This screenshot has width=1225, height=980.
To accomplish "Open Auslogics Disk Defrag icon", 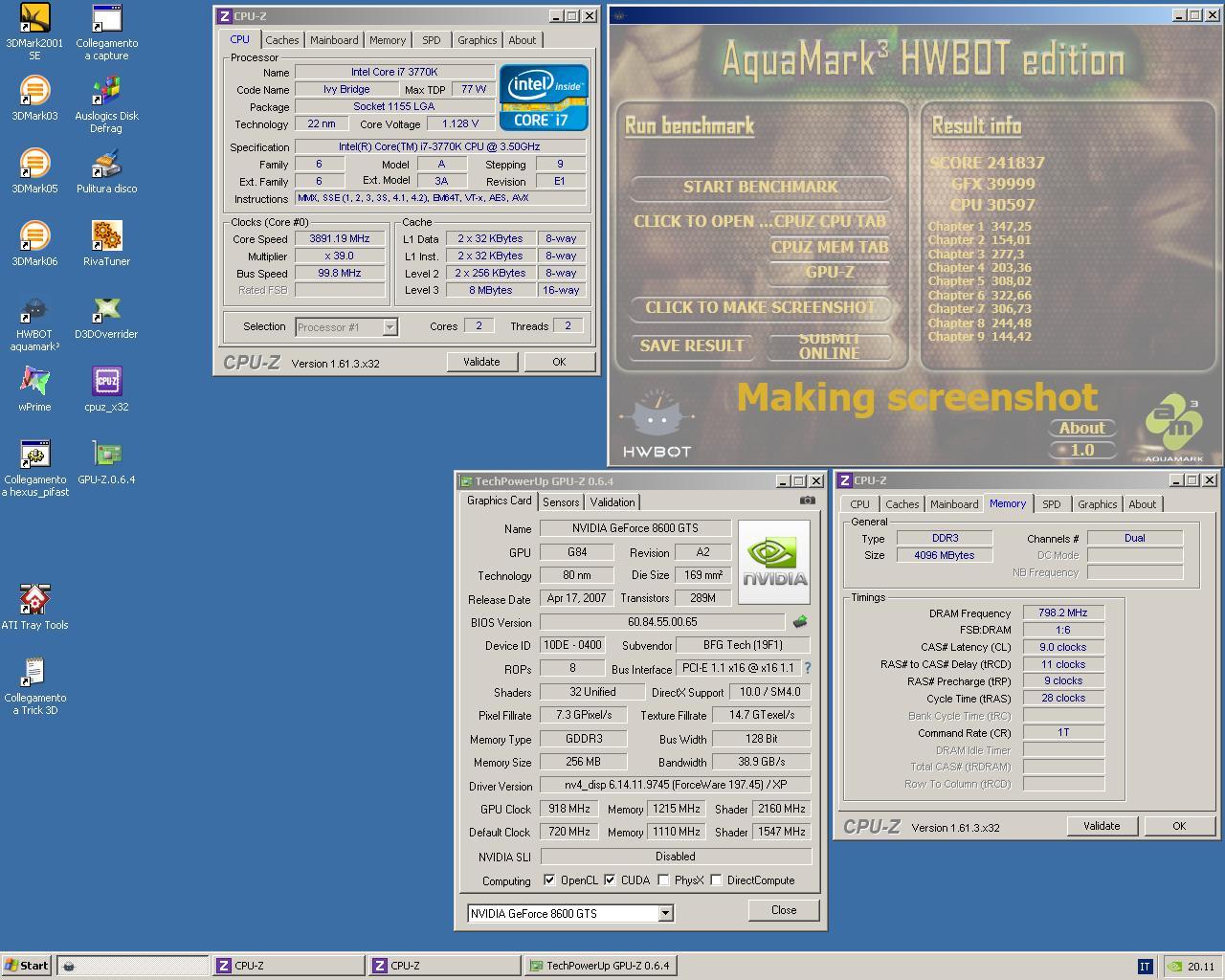I will click(106, 105).
